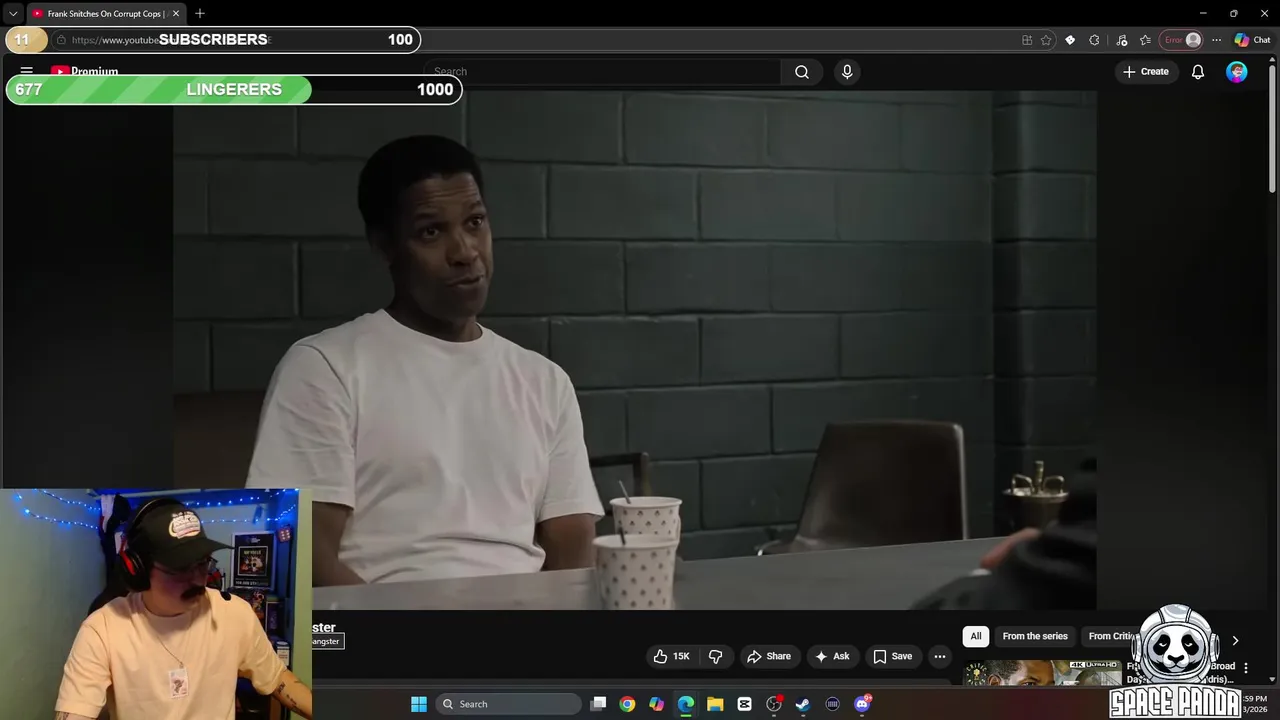Image resolution: width=1280 pixels, height=720 pixels.
Task: Click the magnifier search button on YouTube
Action: click(802, 72)
